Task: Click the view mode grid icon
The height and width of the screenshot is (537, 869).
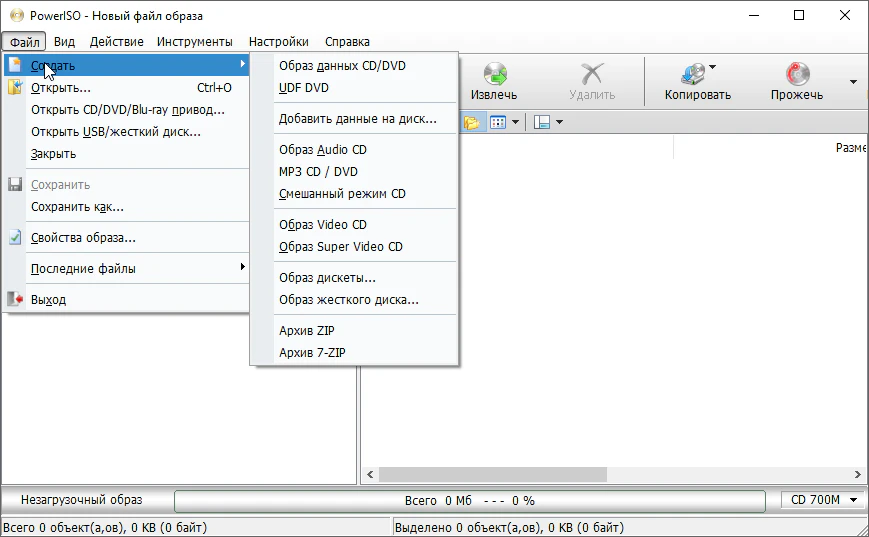Action: 498,122
